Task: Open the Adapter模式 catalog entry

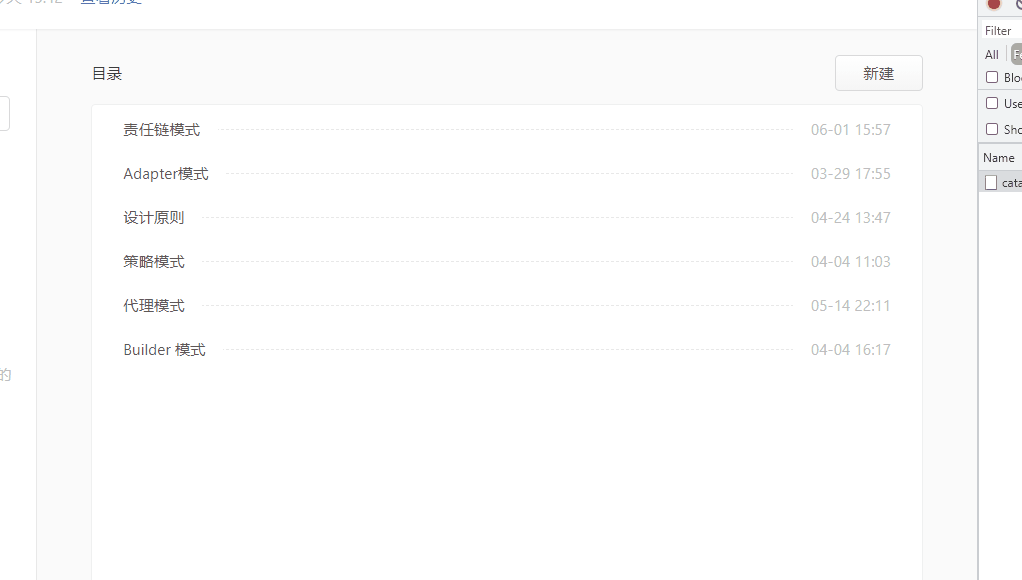Action: (x=166, y=174)
